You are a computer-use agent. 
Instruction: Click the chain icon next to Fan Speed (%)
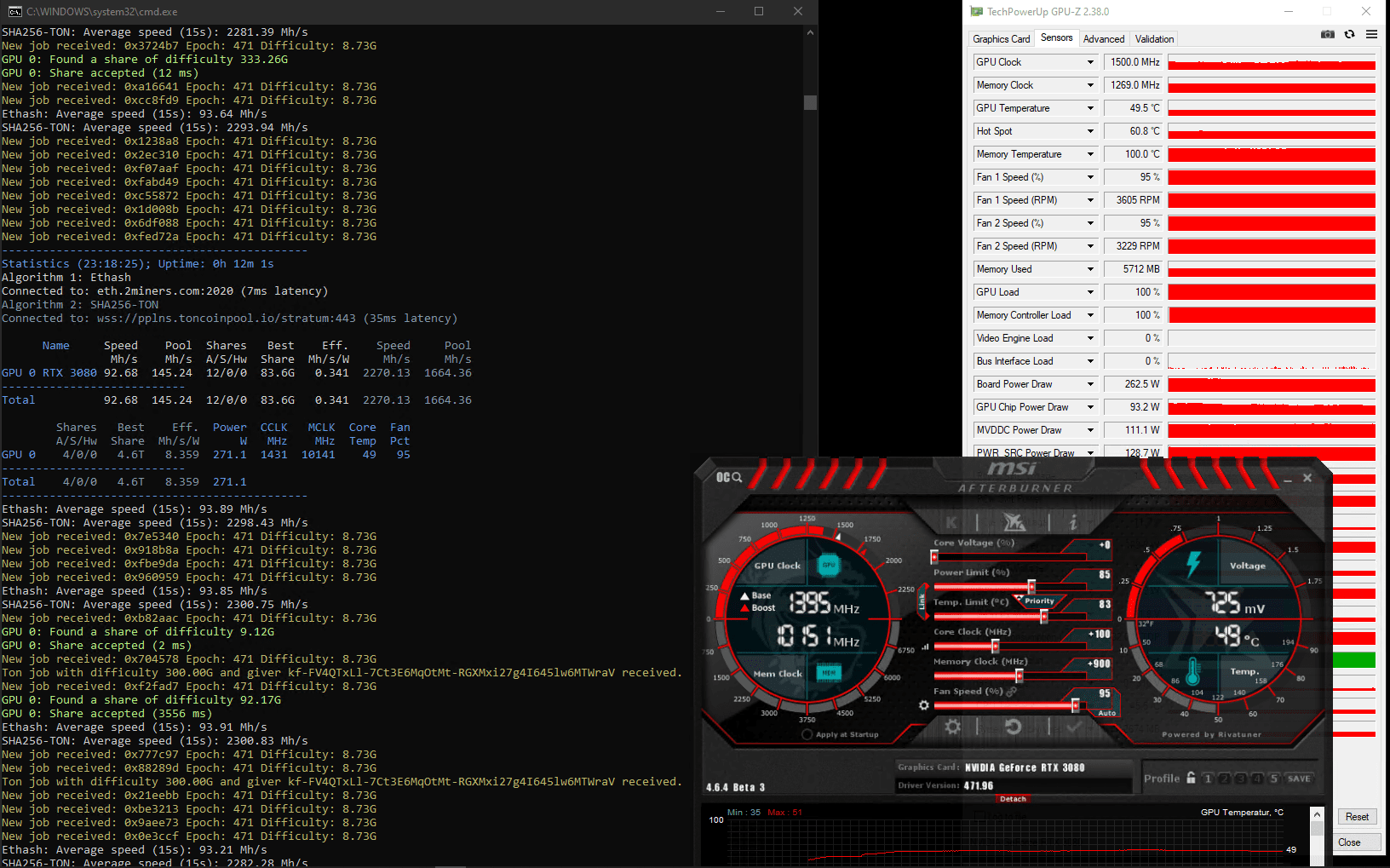pyautogui.click(x=1012, y=692)
